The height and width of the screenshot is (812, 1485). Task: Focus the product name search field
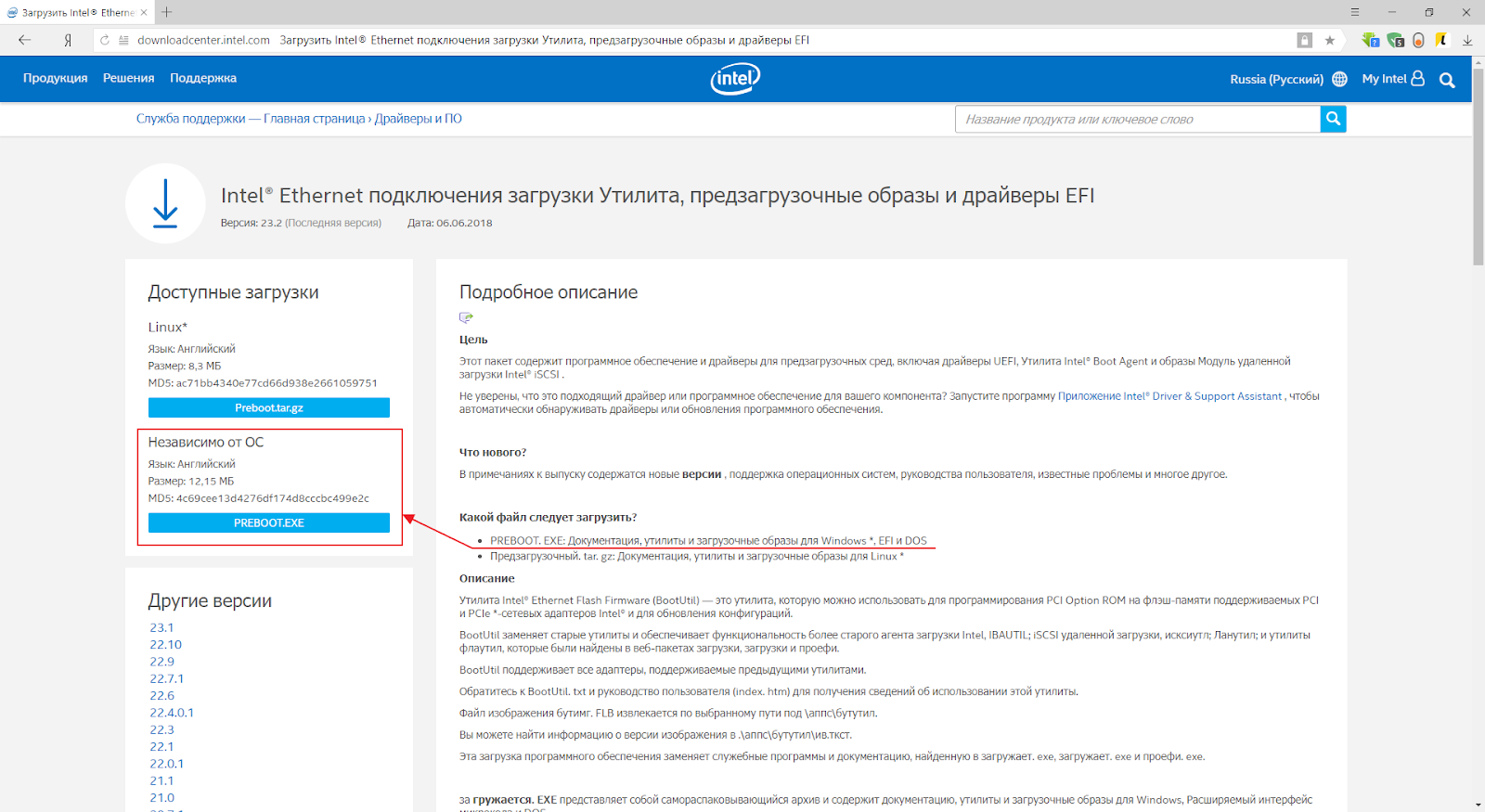(x=1138, y=119)
